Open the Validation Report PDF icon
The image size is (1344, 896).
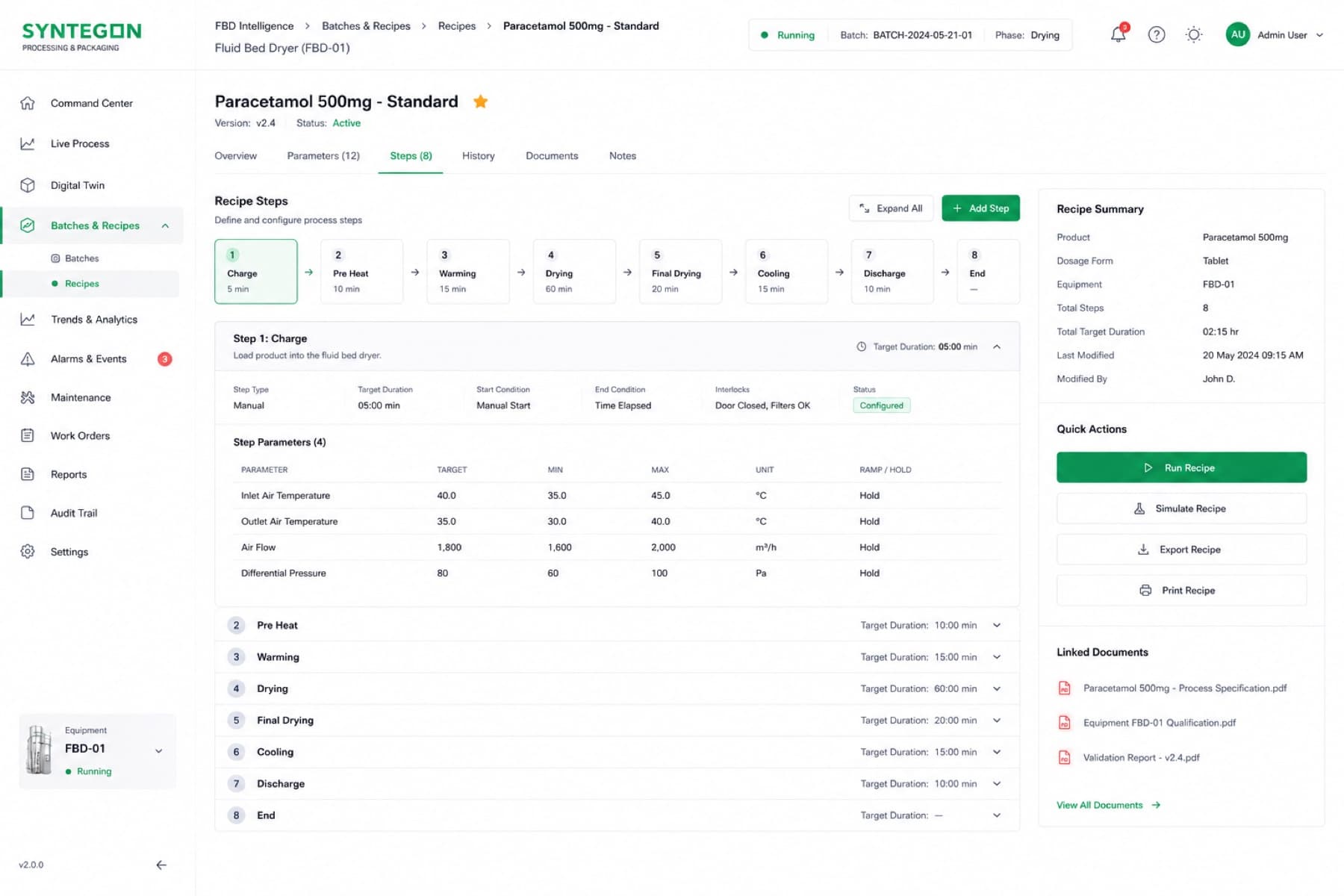click(x=1065, y=757)
